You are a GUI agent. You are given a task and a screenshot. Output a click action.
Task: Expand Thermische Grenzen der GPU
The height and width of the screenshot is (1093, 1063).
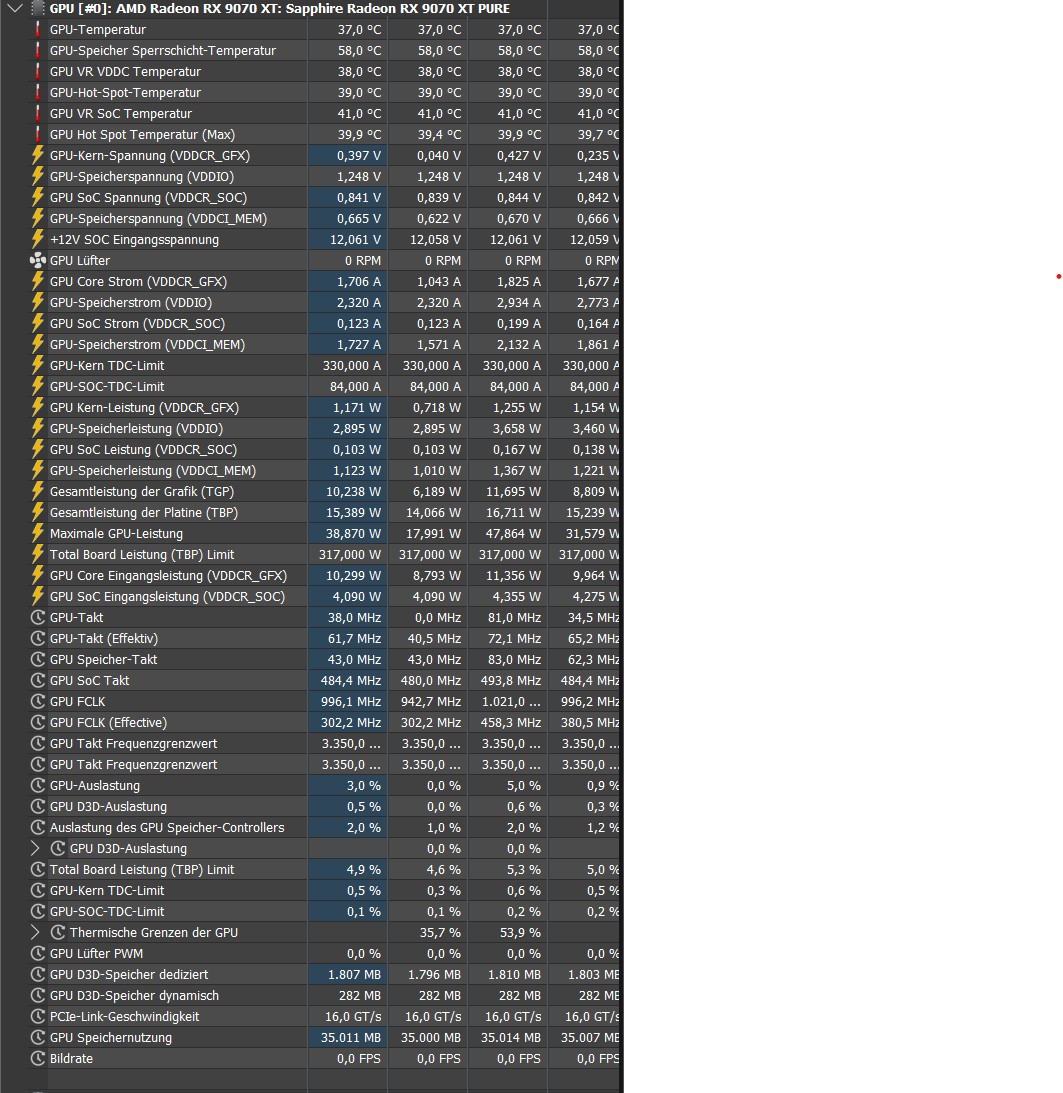(x=36, y=933)
